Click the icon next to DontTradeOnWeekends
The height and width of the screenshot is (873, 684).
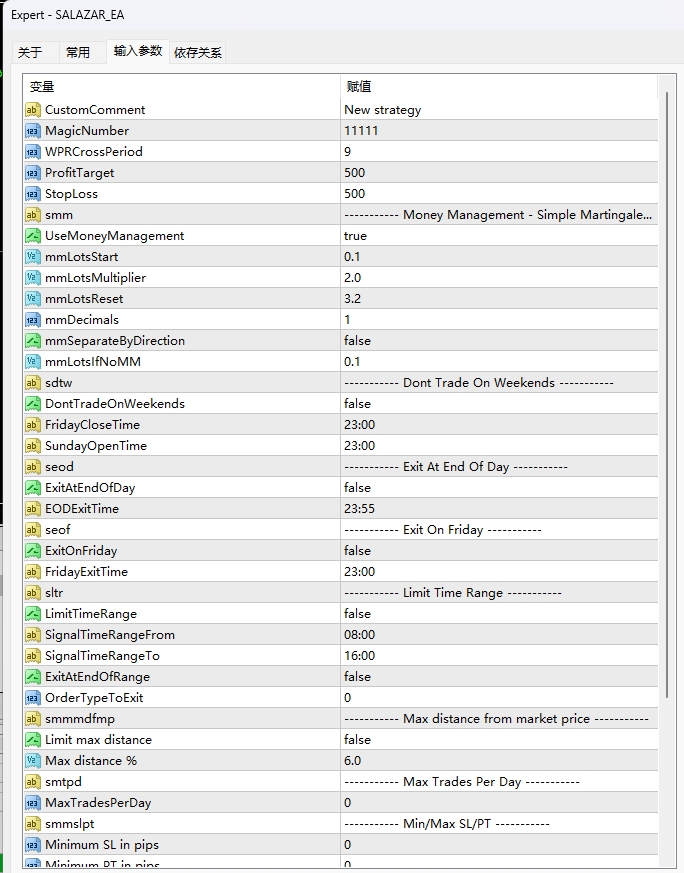[x=33, y=404]
